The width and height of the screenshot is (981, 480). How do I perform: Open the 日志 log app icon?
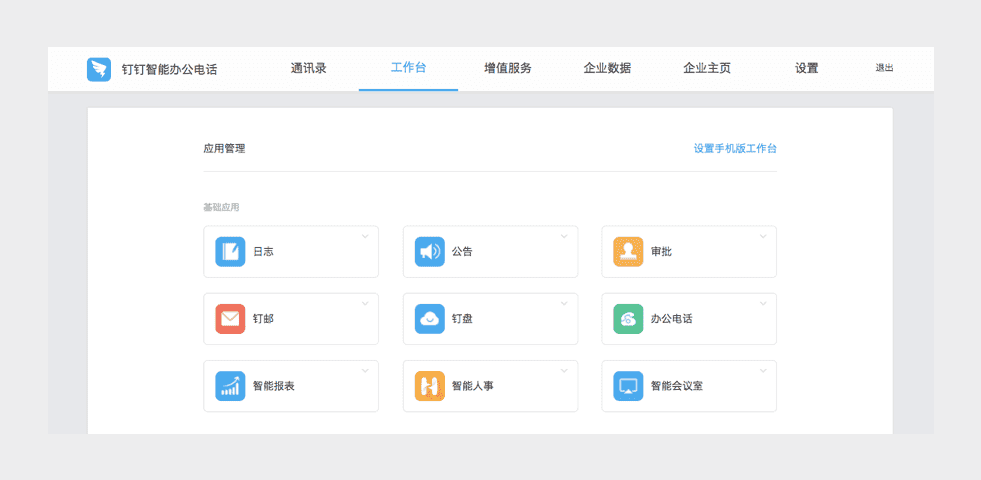tap(230, 252)
